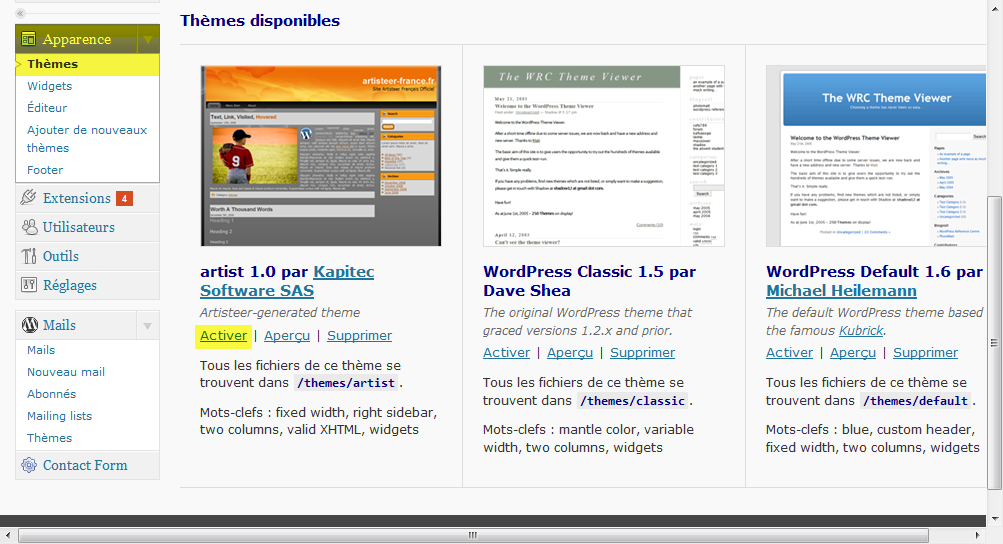Click the /themes/default path text
The image size is (1003, 544).
pos(915,401)
